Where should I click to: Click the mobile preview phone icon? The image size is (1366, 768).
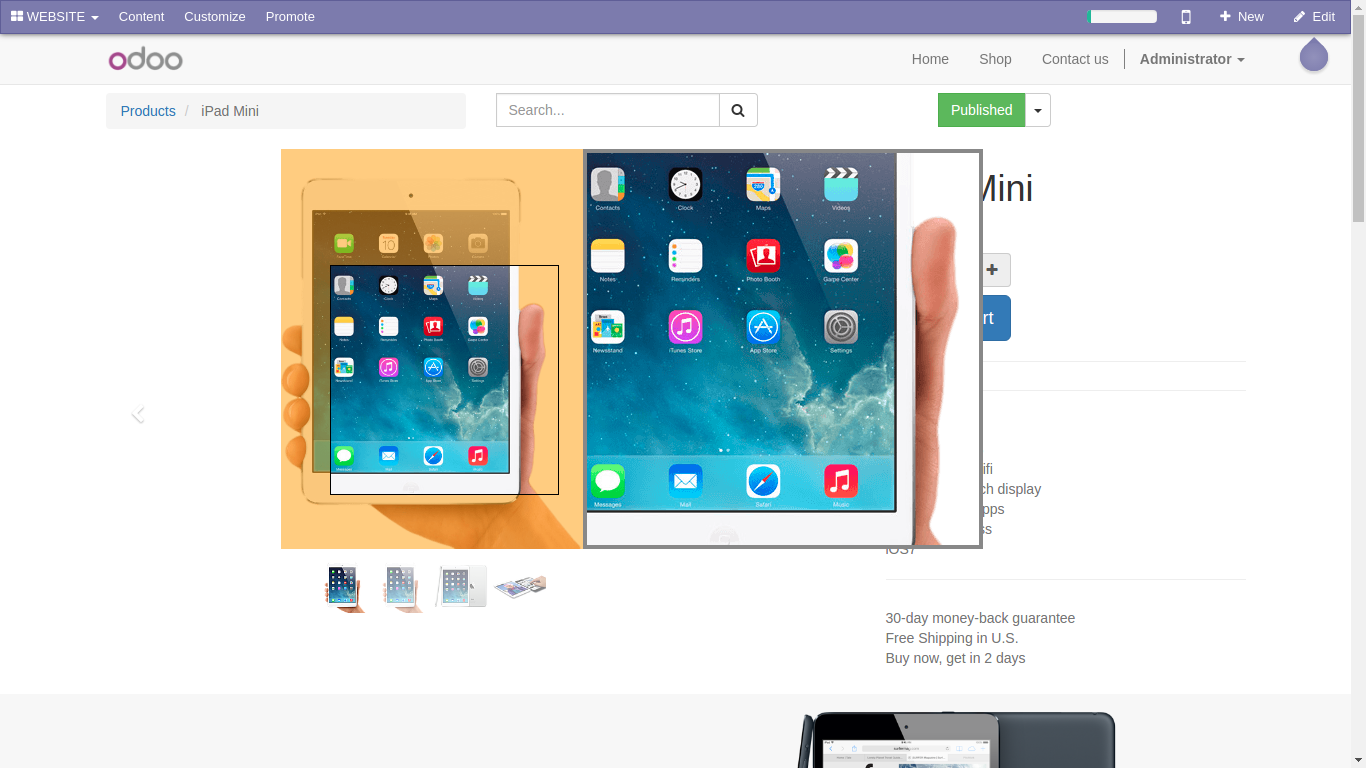(x=1186, y=17)
